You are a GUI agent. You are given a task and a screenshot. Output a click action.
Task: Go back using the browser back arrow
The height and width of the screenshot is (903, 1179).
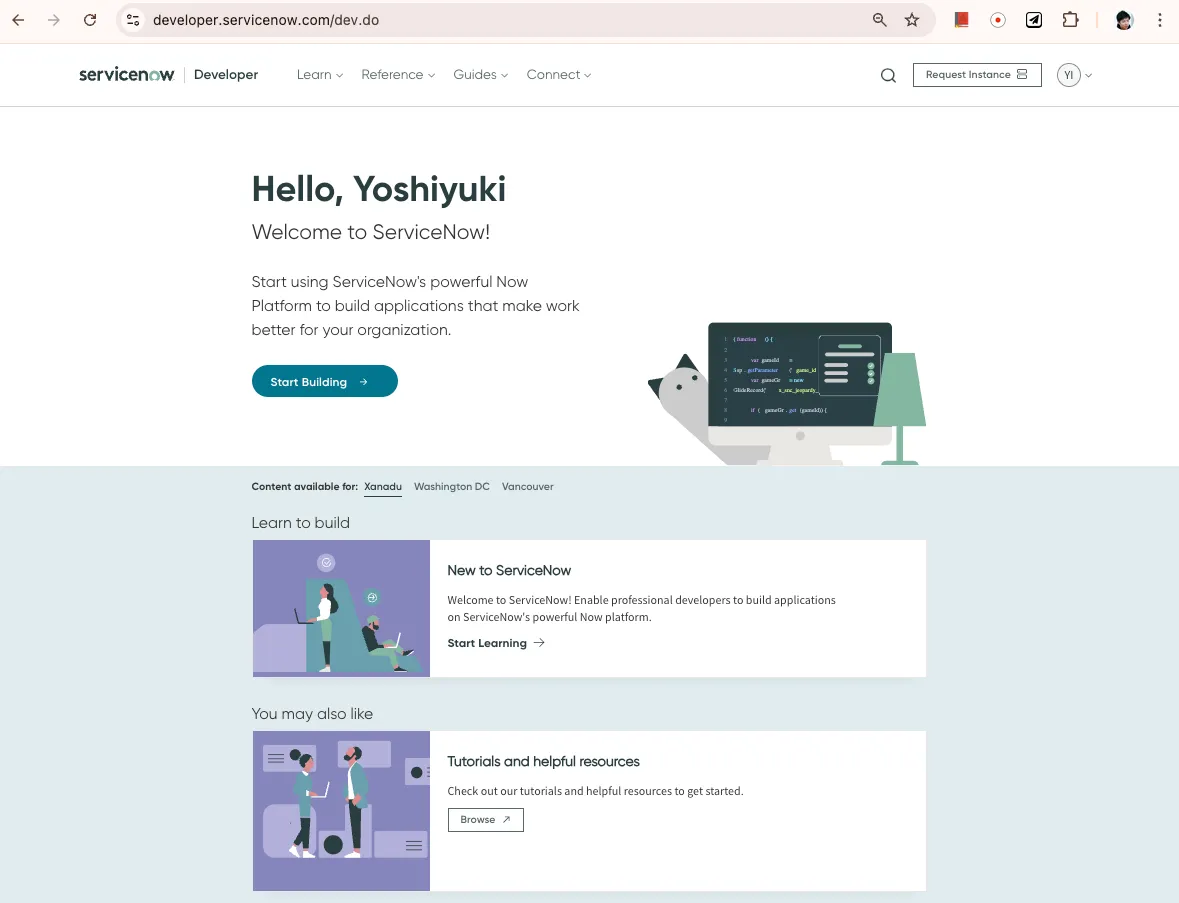pyautogui.click(x=18, y=20)
